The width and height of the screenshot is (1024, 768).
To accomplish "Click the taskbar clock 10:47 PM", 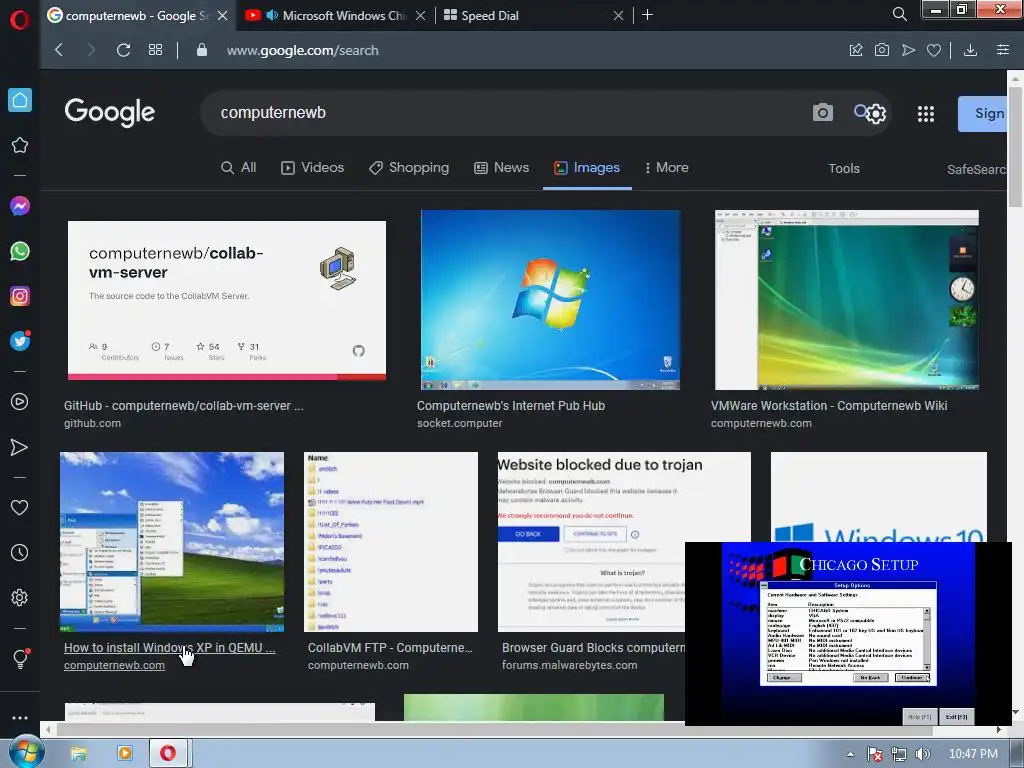I will 973,754.
